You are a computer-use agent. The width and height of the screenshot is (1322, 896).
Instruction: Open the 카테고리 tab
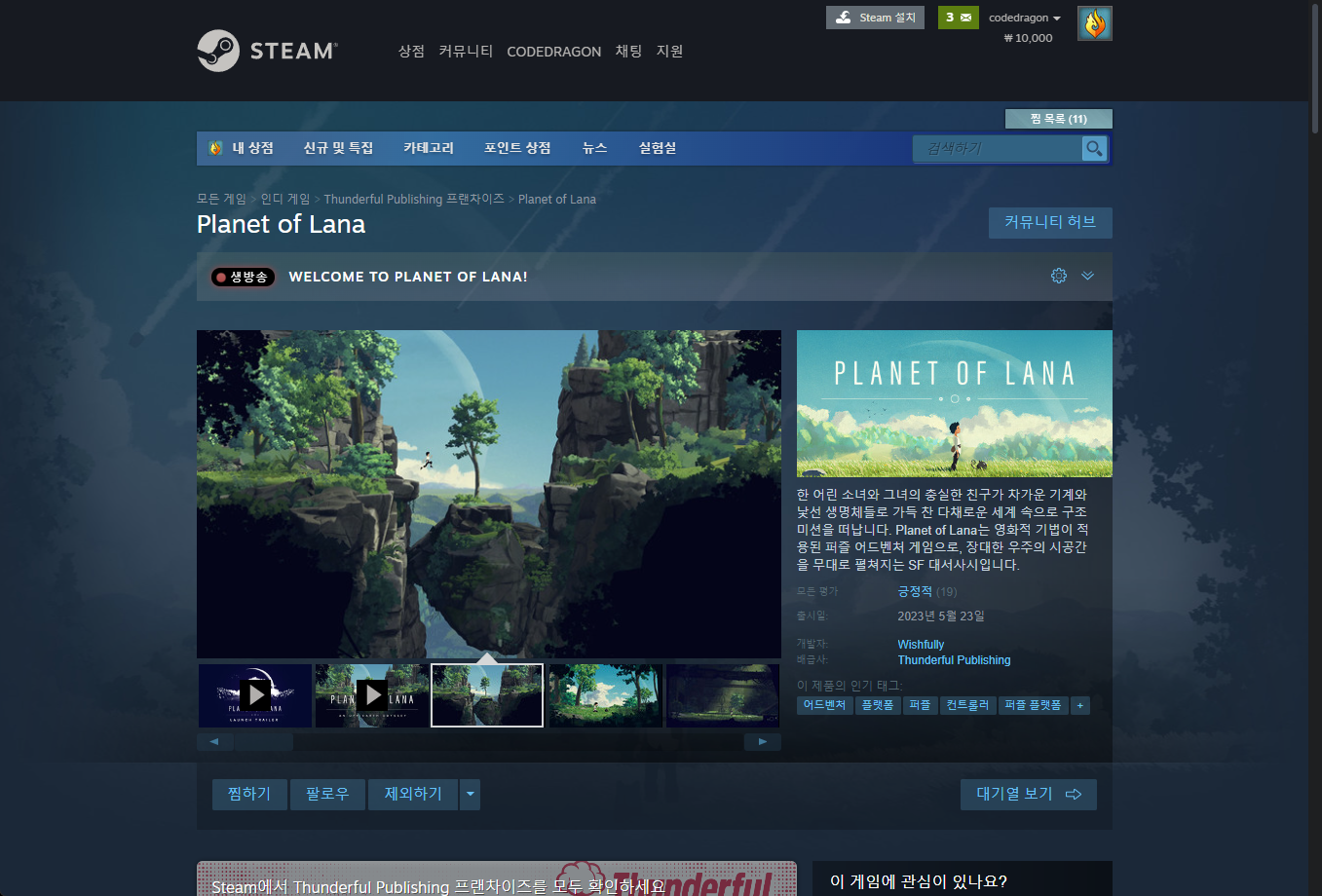click(429, 148)
